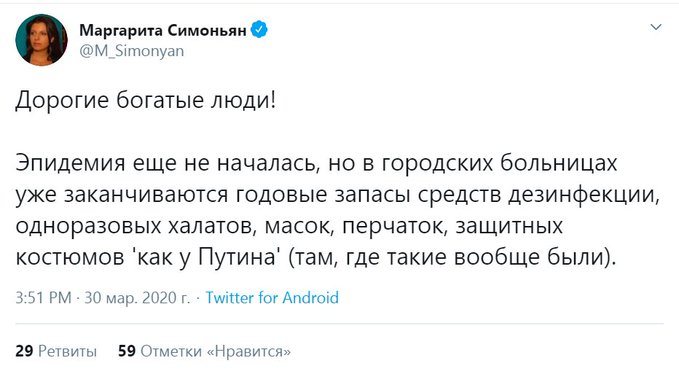Click the line starting 'уже заканчиваются годовые запасы'

[x=337, y=195]
